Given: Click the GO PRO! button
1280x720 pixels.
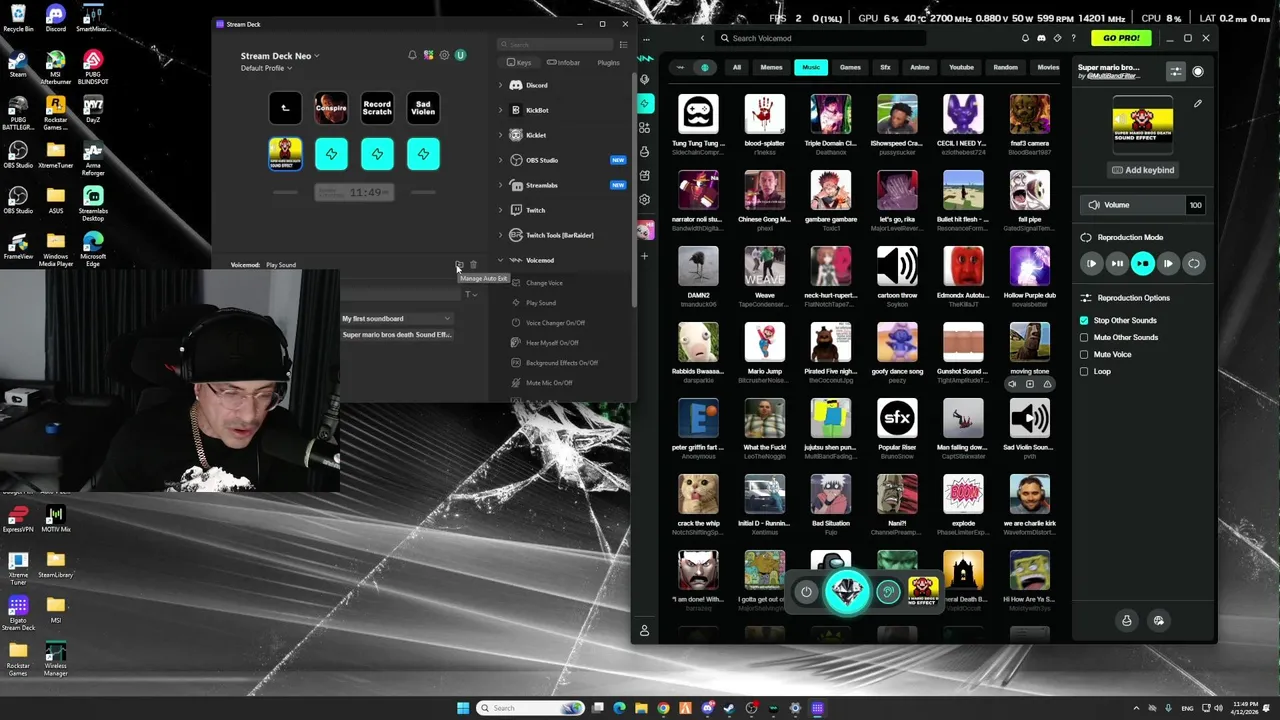Looking at the screenshot, I should (1121, 38).
